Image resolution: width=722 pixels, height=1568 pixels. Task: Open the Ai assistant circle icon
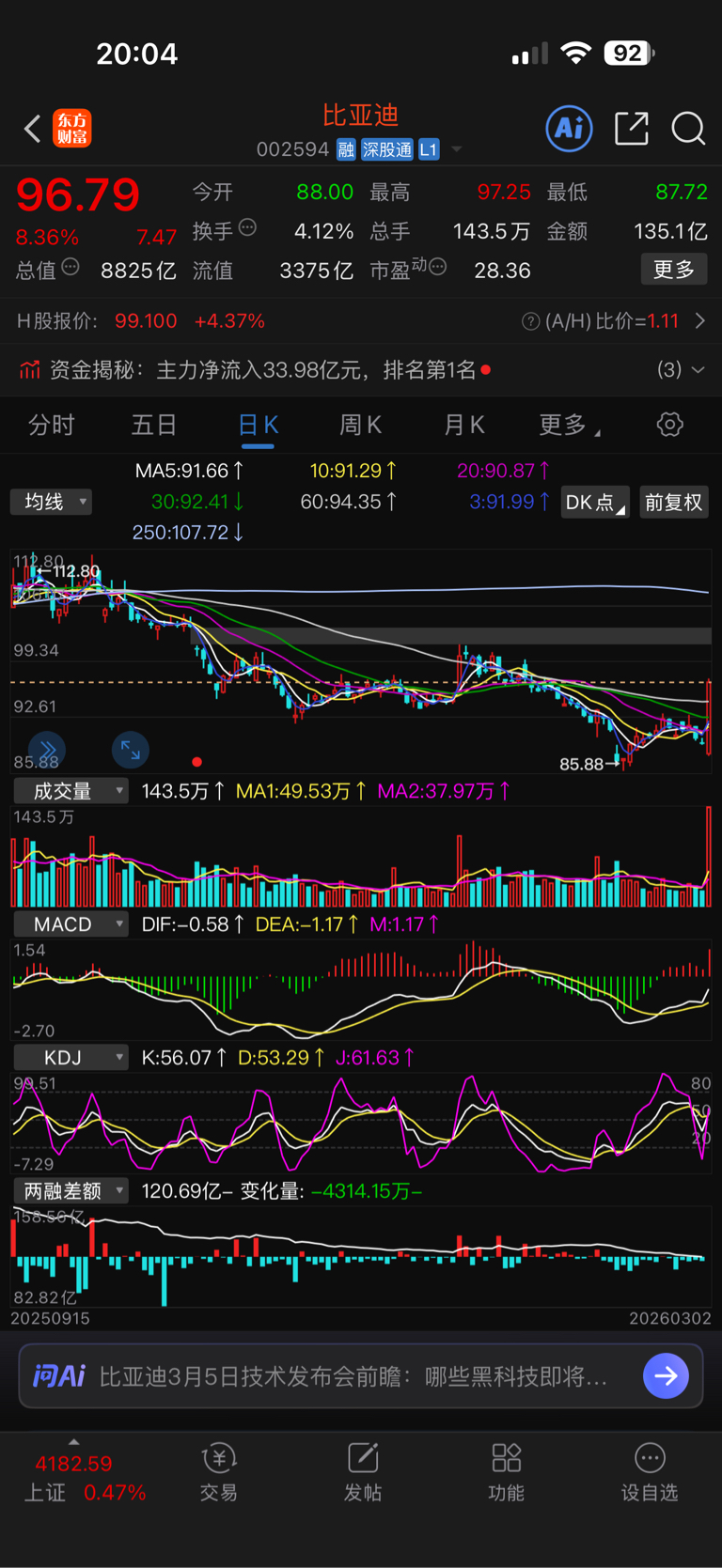coord(569,128)
